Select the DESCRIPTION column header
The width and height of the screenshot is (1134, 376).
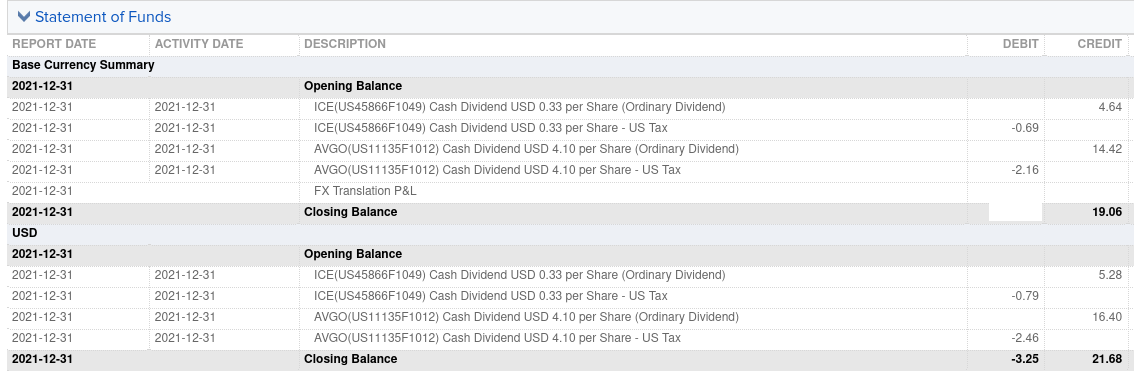(x=345, y=44)
